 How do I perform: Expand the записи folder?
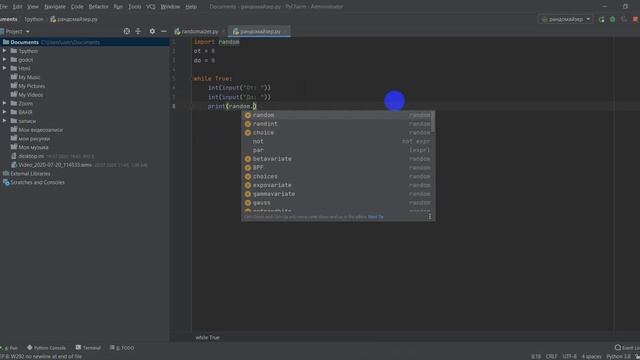pyautogui.click(x=4, y=121)
